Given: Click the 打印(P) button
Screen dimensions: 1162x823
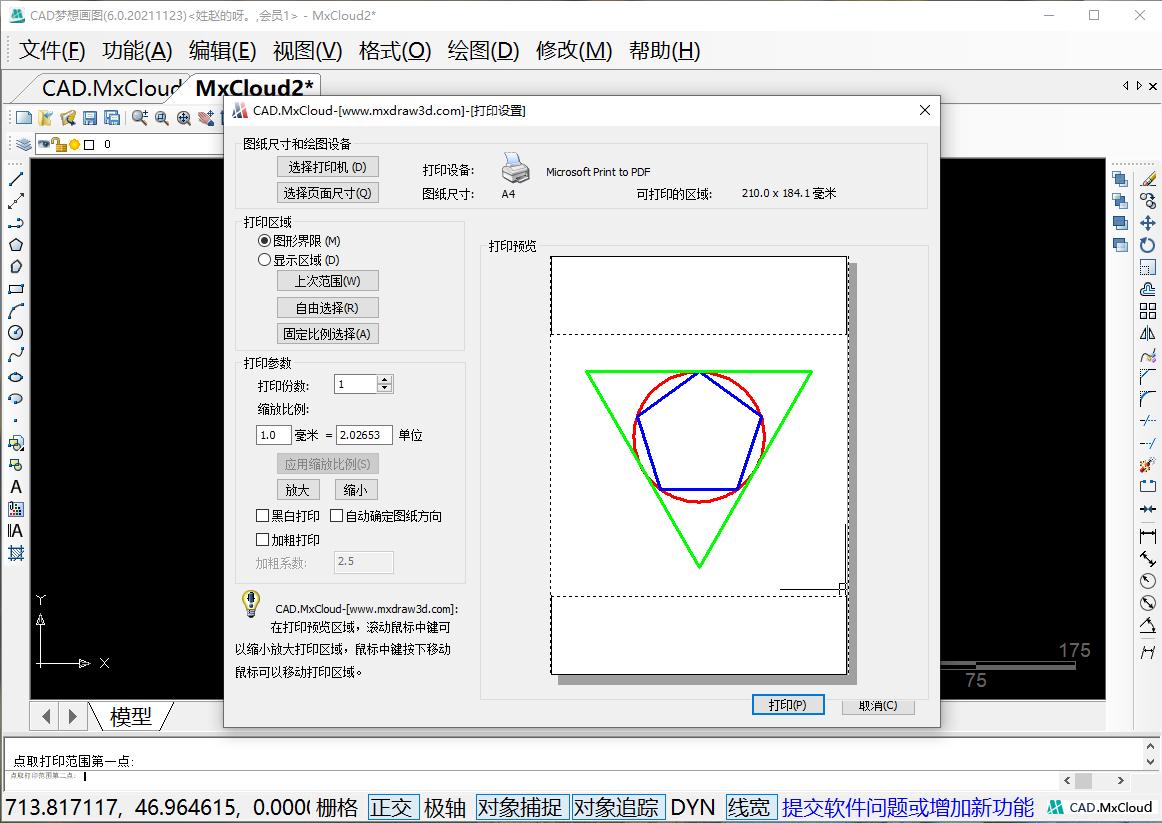Looking at the screenshot, I should [788, 704].
